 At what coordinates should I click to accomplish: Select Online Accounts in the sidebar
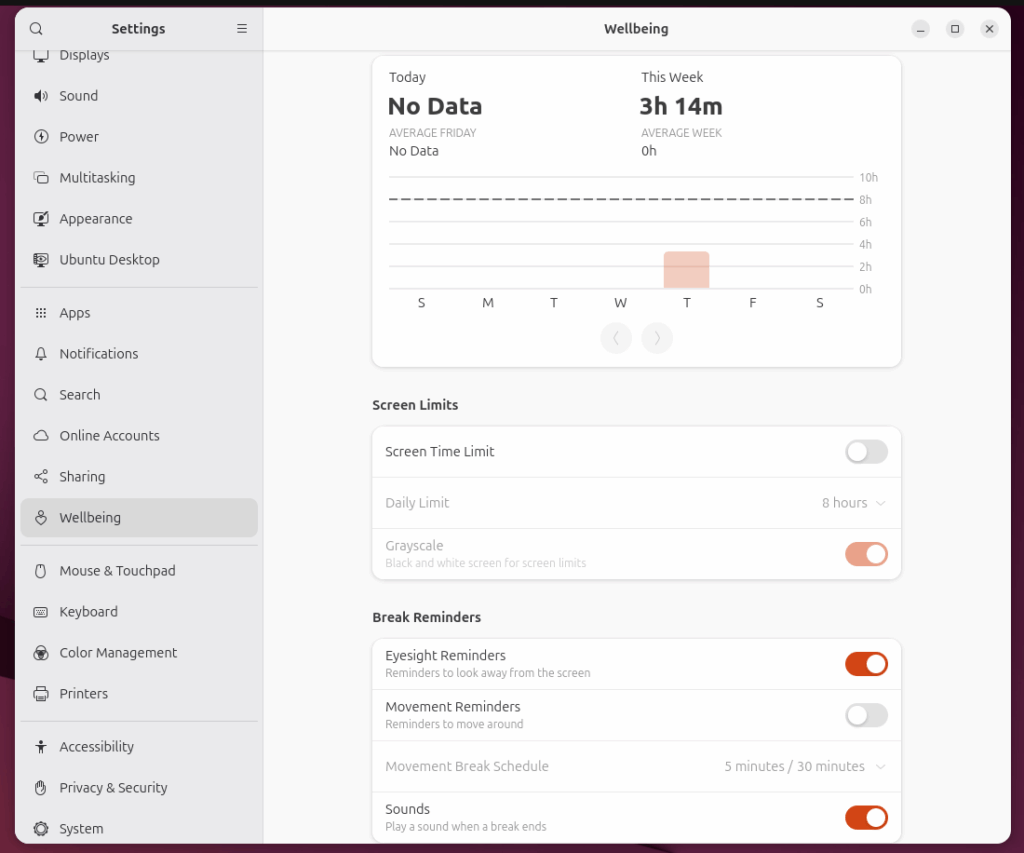(109, 436)
